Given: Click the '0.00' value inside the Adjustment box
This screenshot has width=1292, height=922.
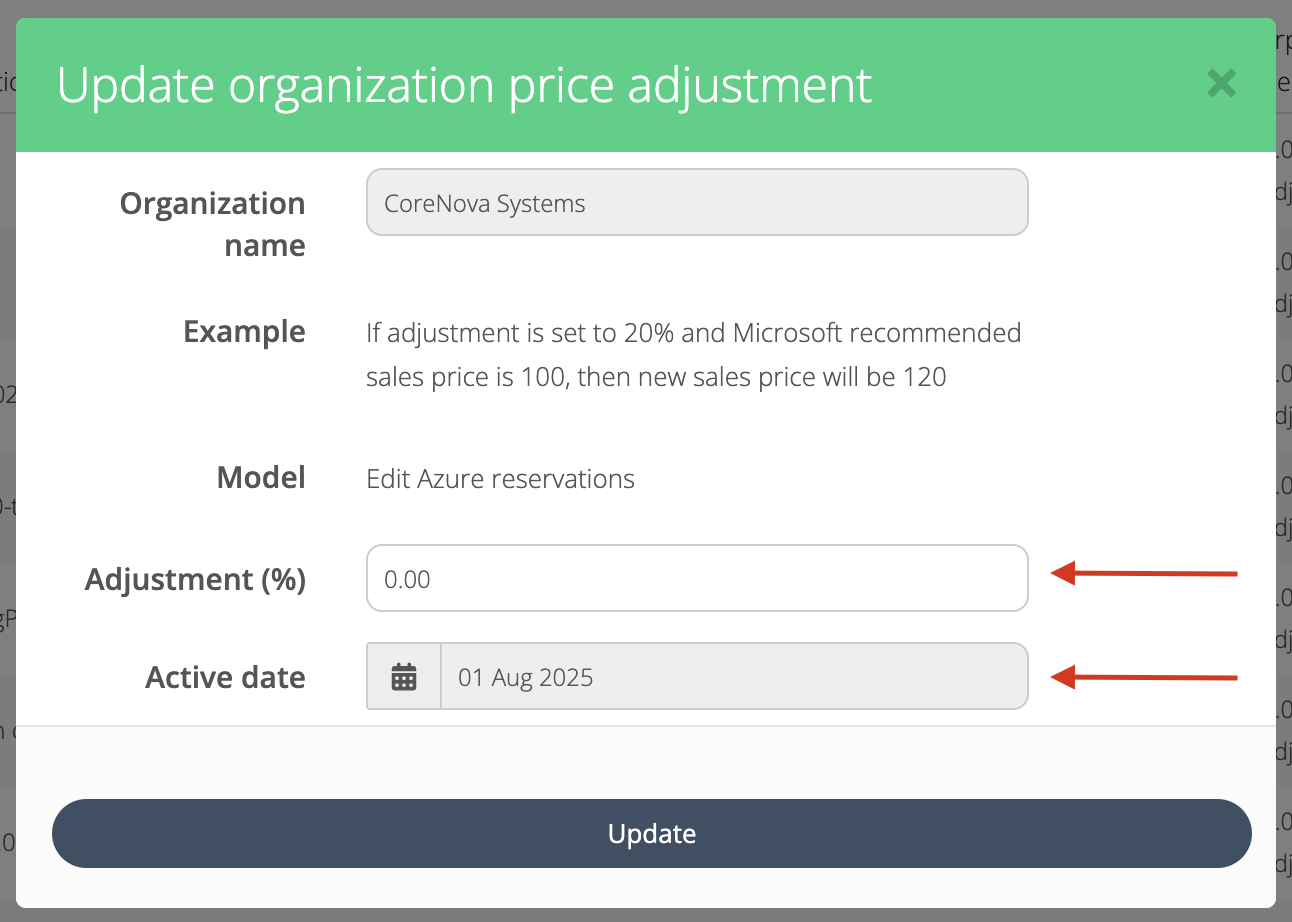Looking at the screenshot, I should (407, 579).
